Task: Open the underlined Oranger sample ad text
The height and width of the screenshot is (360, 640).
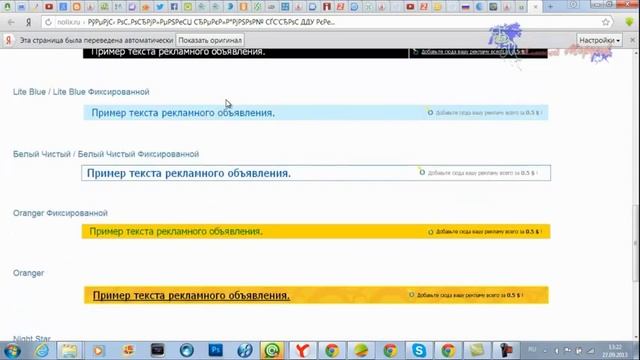Action: [191, 295]
